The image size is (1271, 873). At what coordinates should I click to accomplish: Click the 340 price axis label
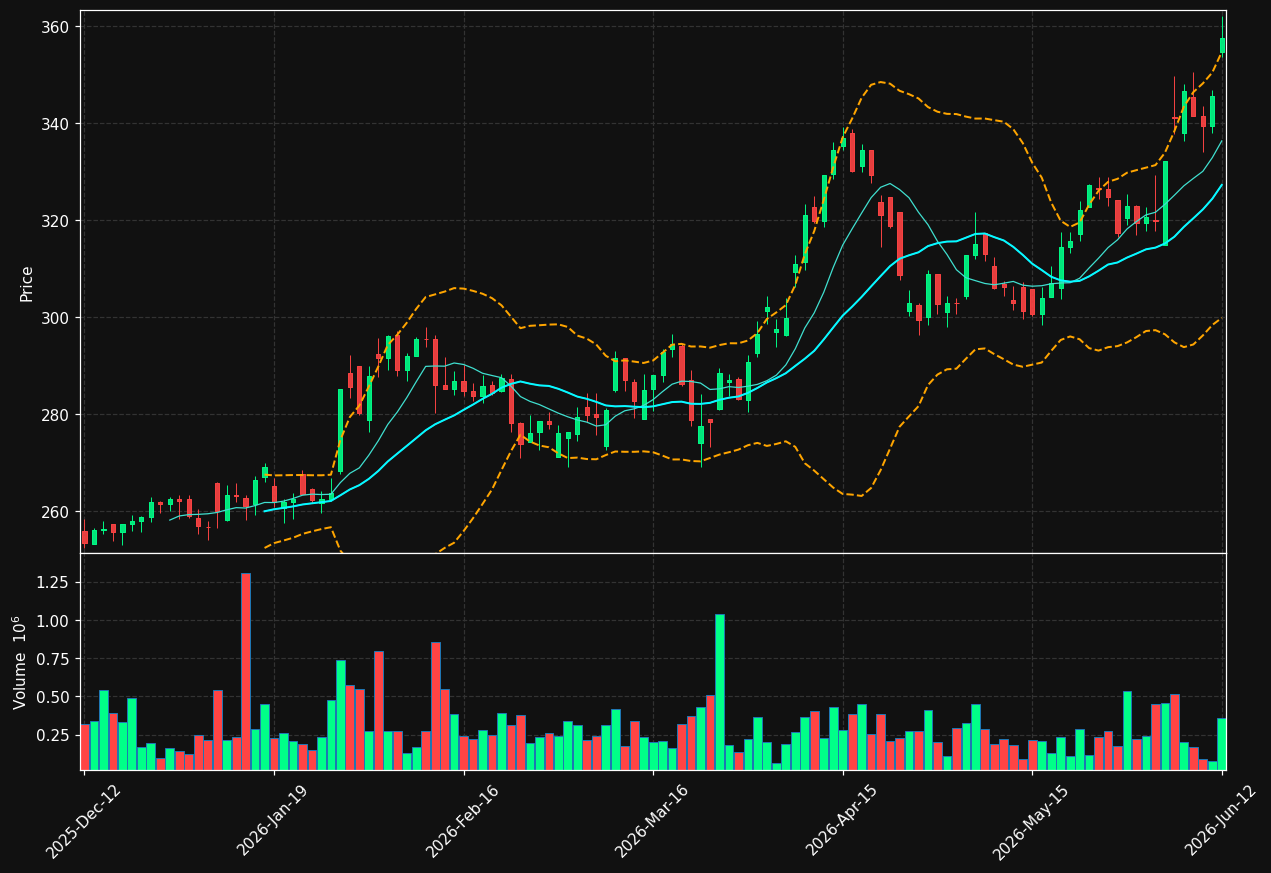click(55, 124)
